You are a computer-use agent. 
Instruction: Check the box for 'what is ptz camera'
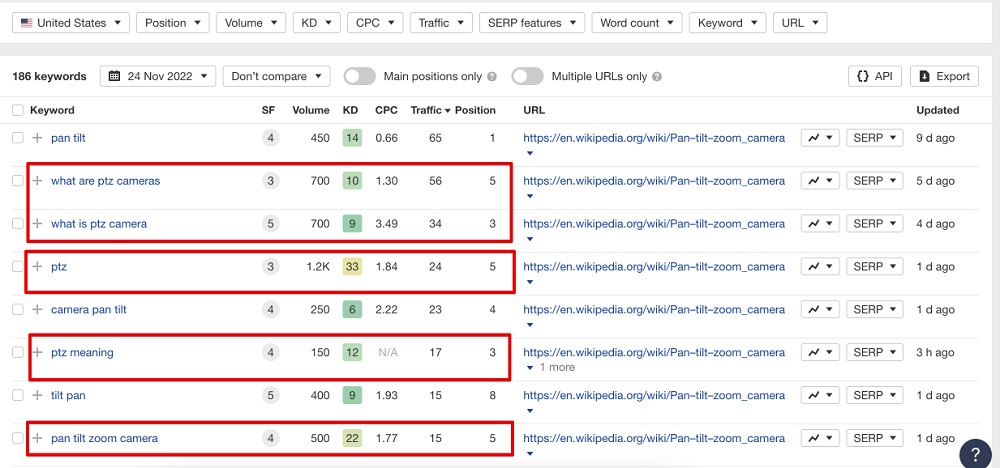18,224
